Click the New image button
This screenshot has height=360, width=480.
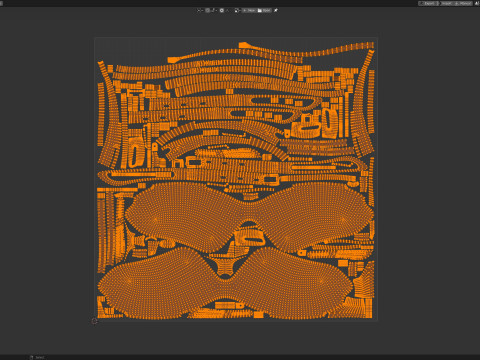click(x=249, y=10)
